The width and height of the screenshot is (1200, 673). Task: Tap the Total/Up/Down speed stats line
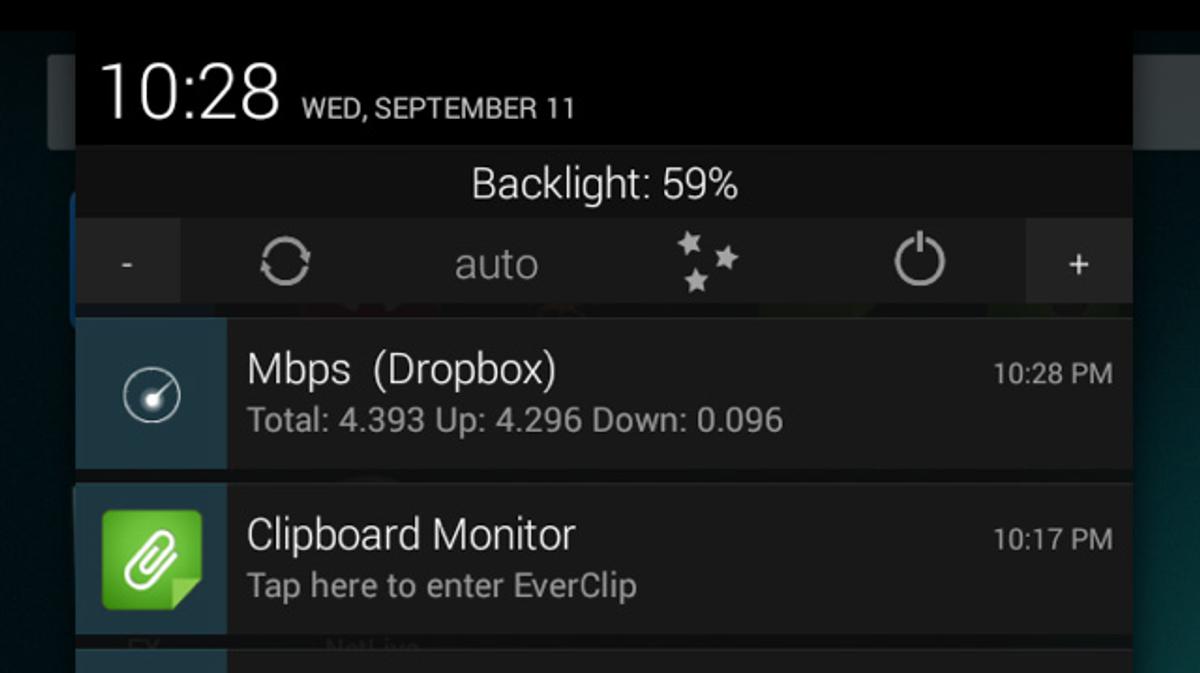click(514, 420)
